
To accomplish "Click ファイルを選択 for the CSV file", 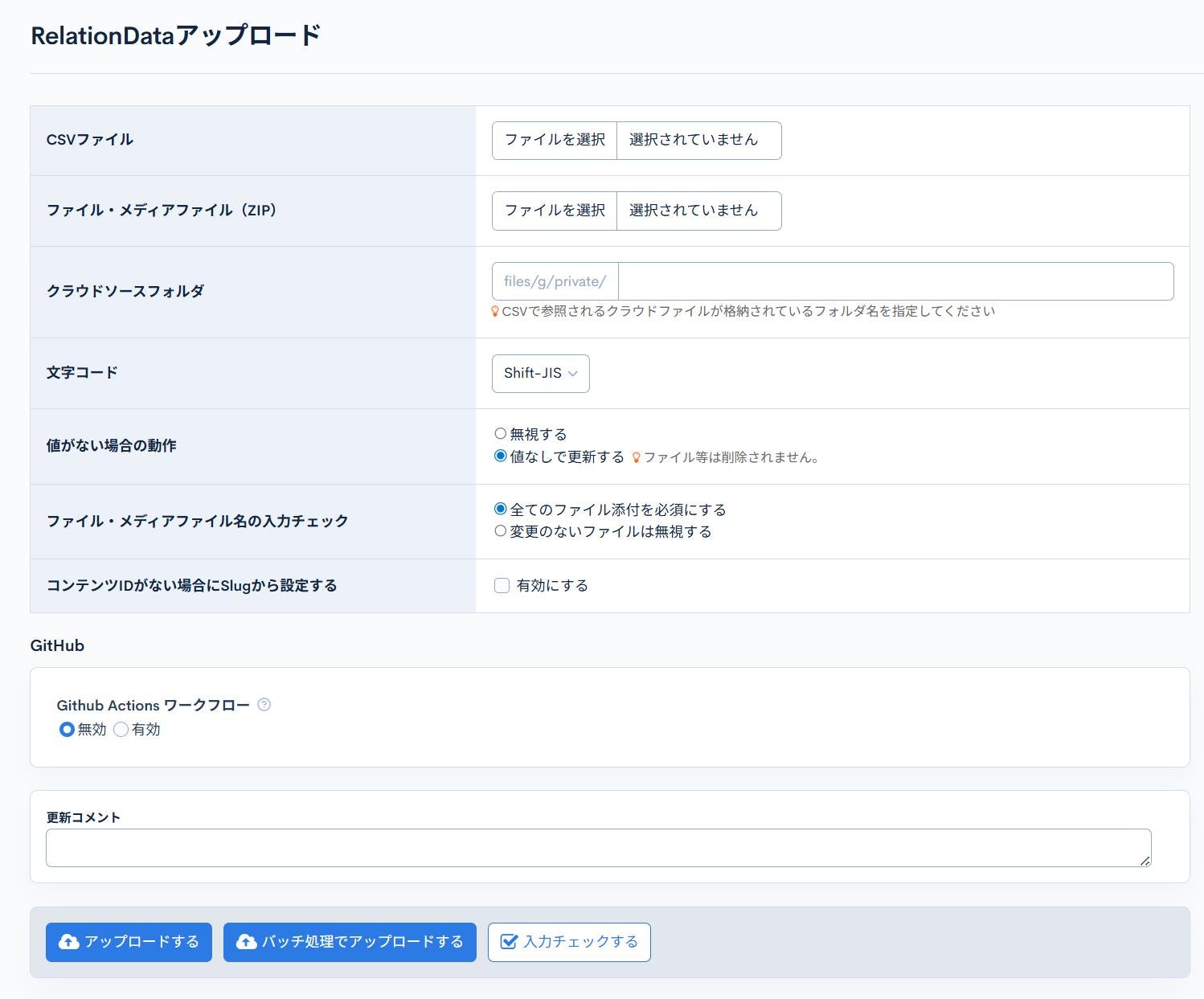I will [x=554, y=140].
